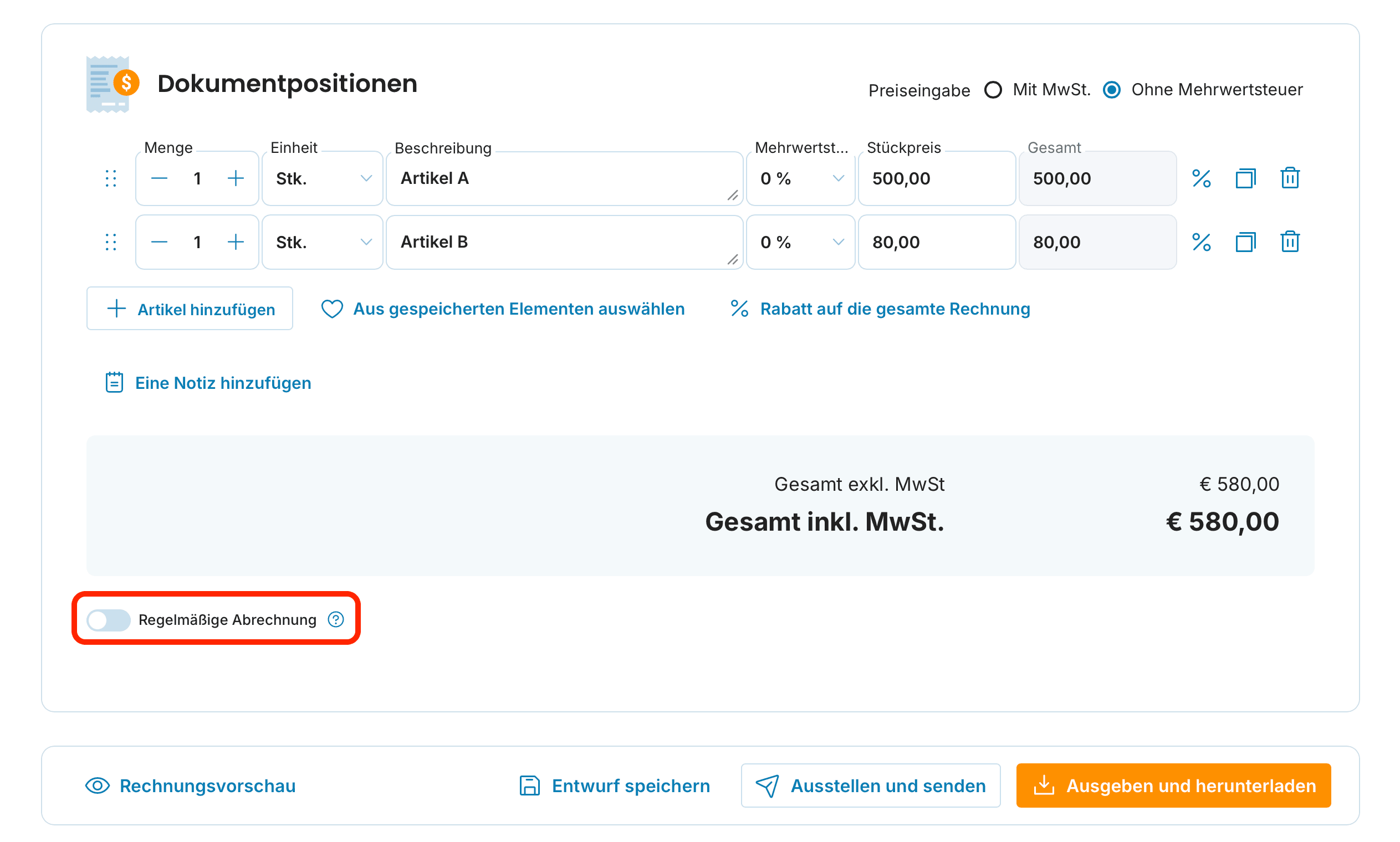
Task: Click the Gesamt exkl. MwSt label
Action: (859, 484)
